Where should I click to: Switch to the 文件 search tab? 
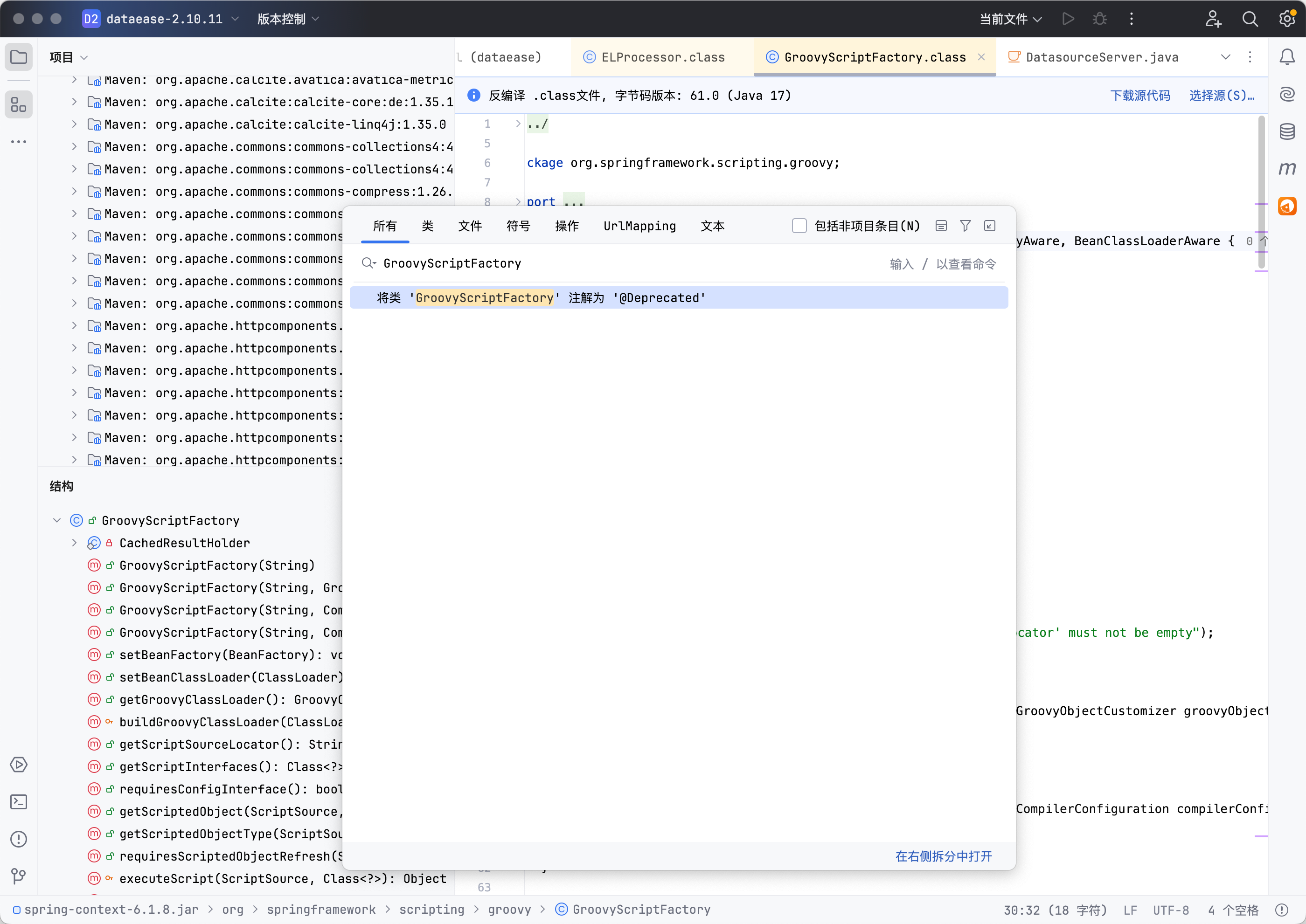pyautogui.click(x=470, y=226)
